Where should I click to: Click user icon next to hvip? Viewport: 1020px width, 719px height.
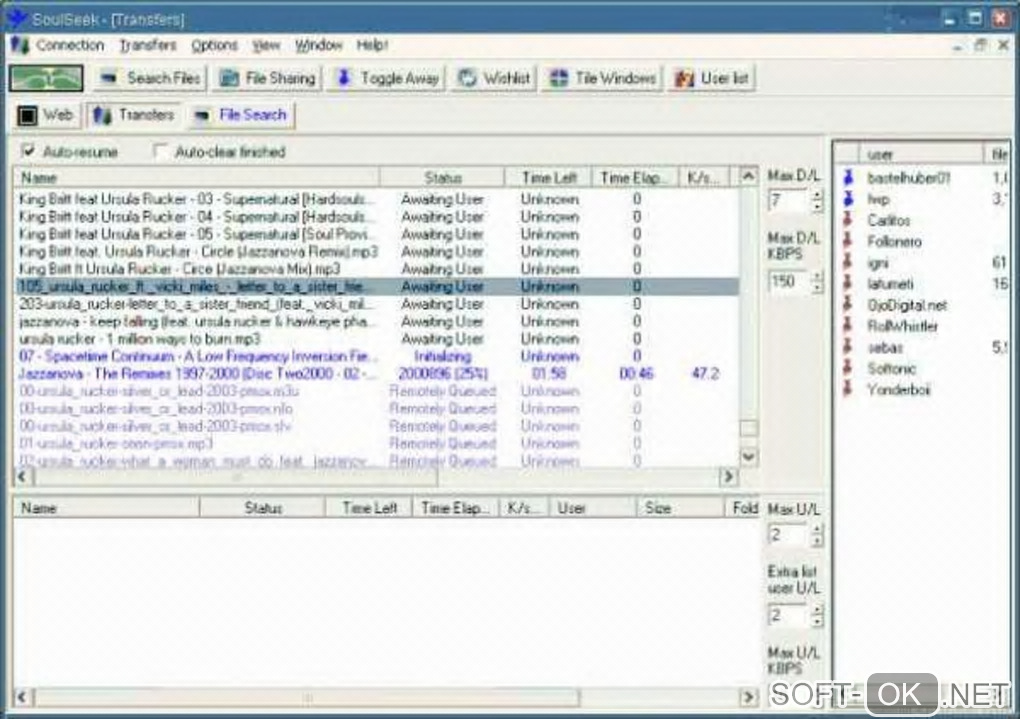click(x=848, y=198)
